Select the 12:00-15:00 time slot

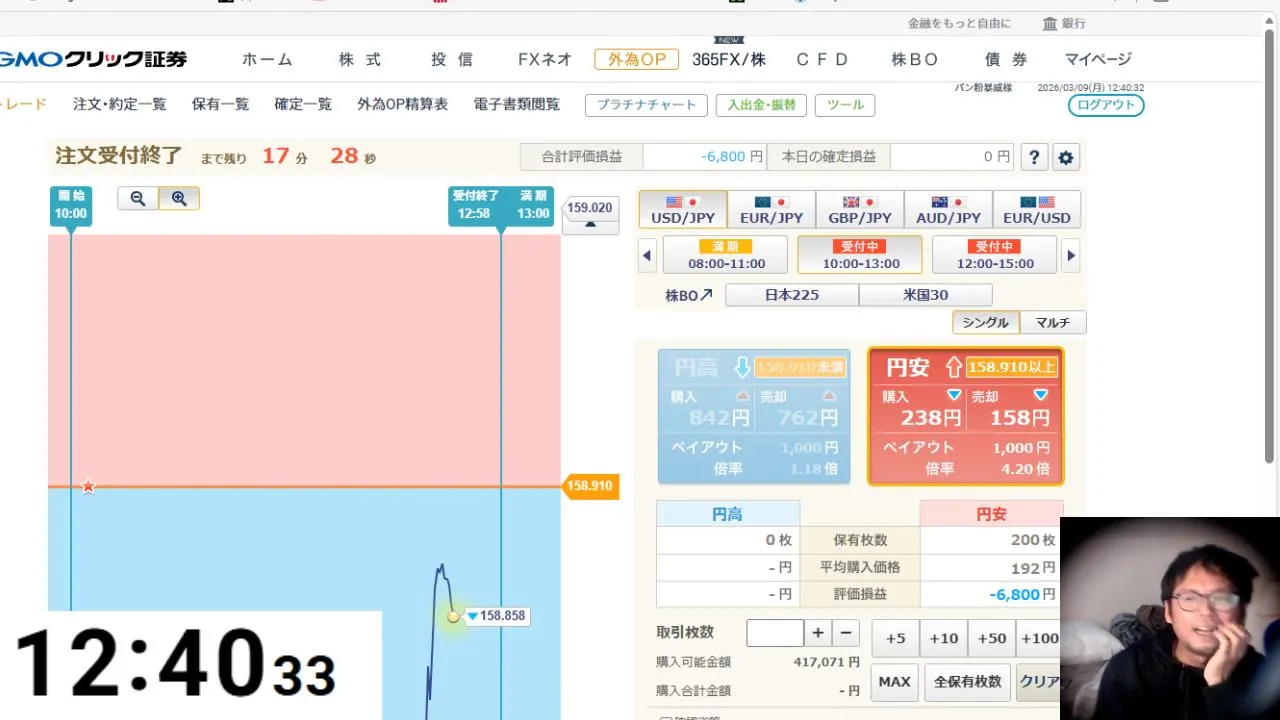[994, 255]
